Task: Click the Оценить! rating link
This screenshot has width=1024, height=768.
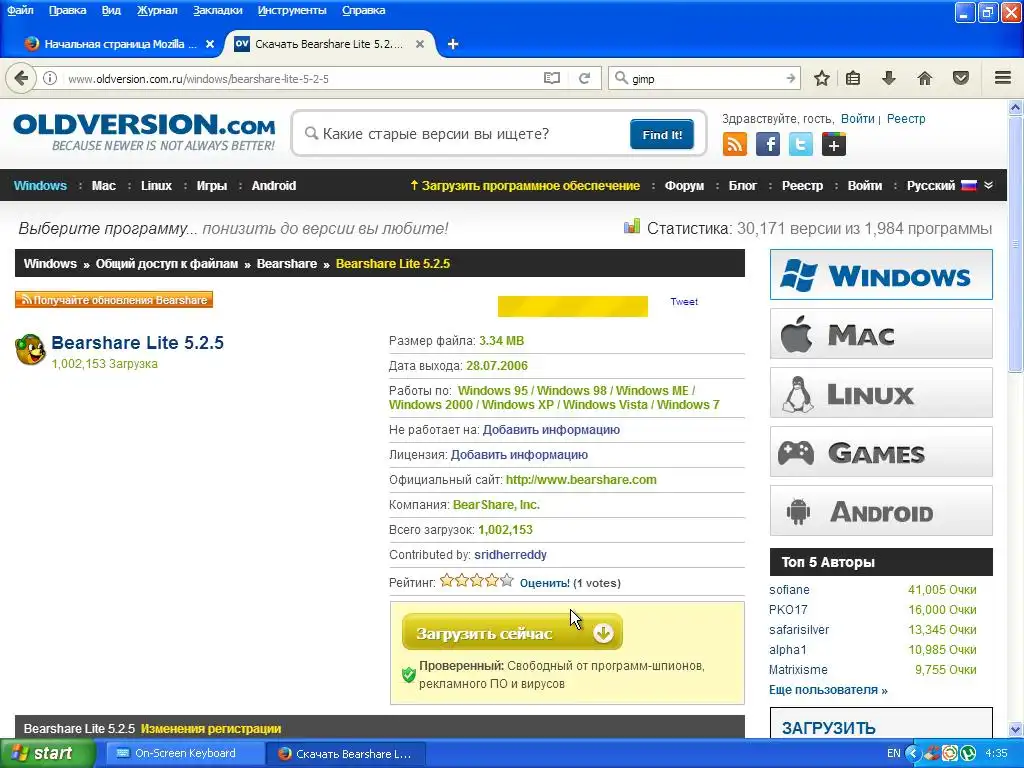Action: coord(545,583)
